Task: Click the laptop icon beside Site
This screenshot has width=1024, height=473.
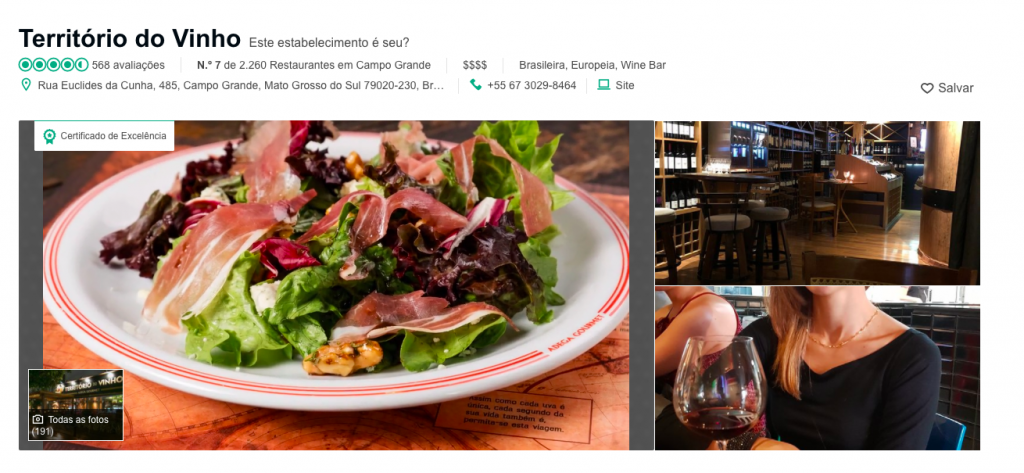Action: [x=603, y=85]
